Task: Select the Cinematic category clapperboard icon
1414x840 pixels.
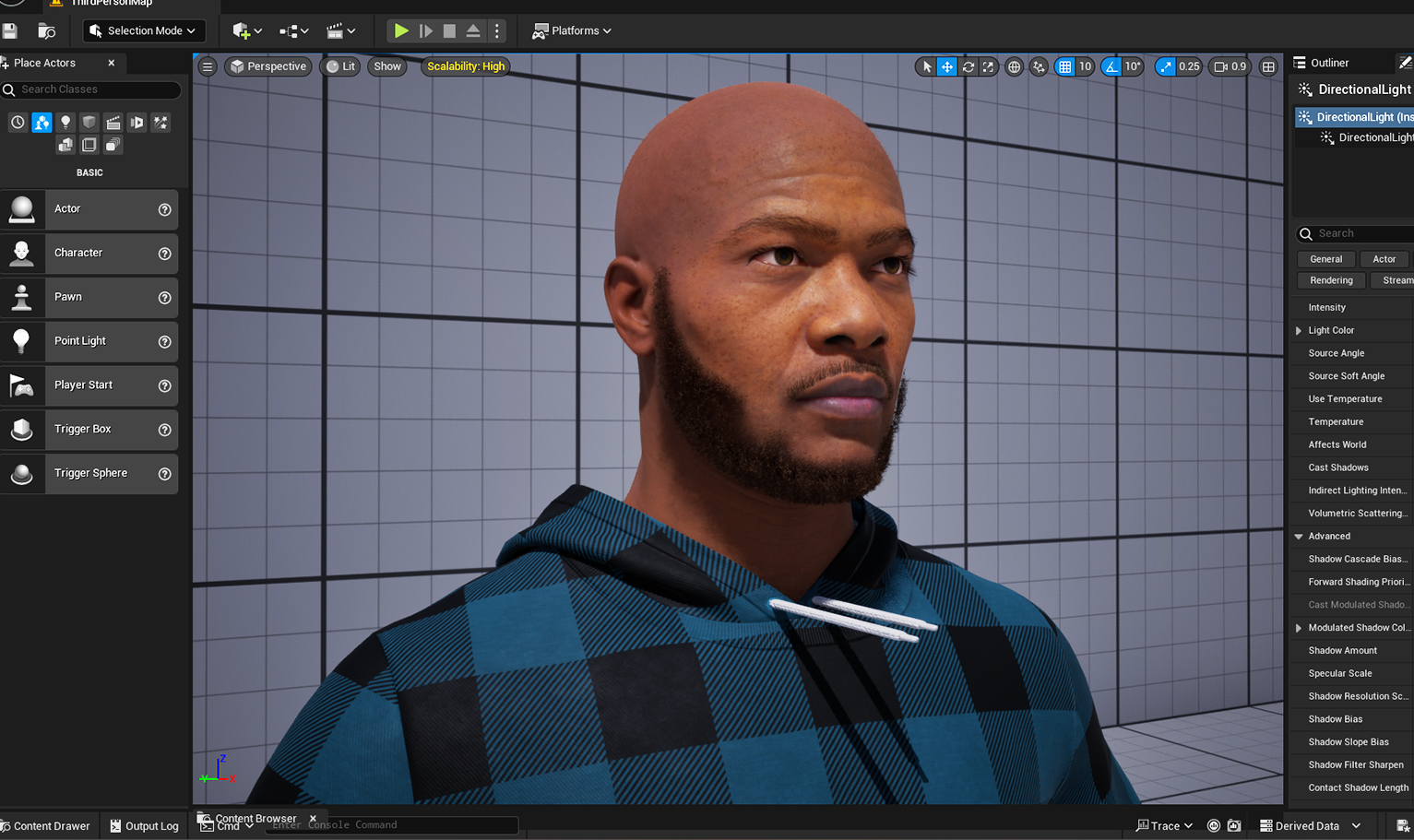Action: point(113,122)
